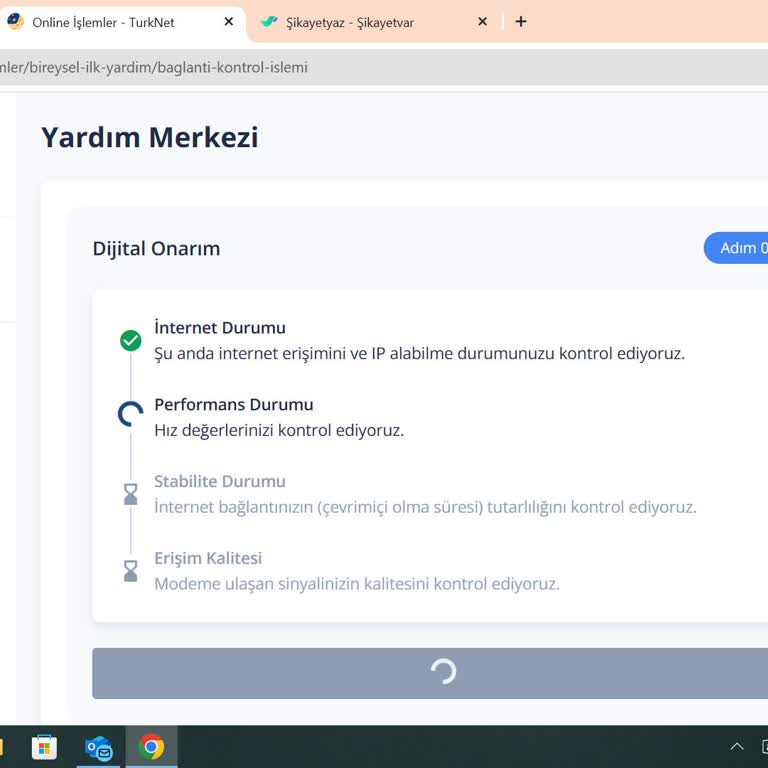Click the 'Modeme ulaşan sinyalinizin kalitesini' description
Screen dimensions: 768x768
point(357,584)
